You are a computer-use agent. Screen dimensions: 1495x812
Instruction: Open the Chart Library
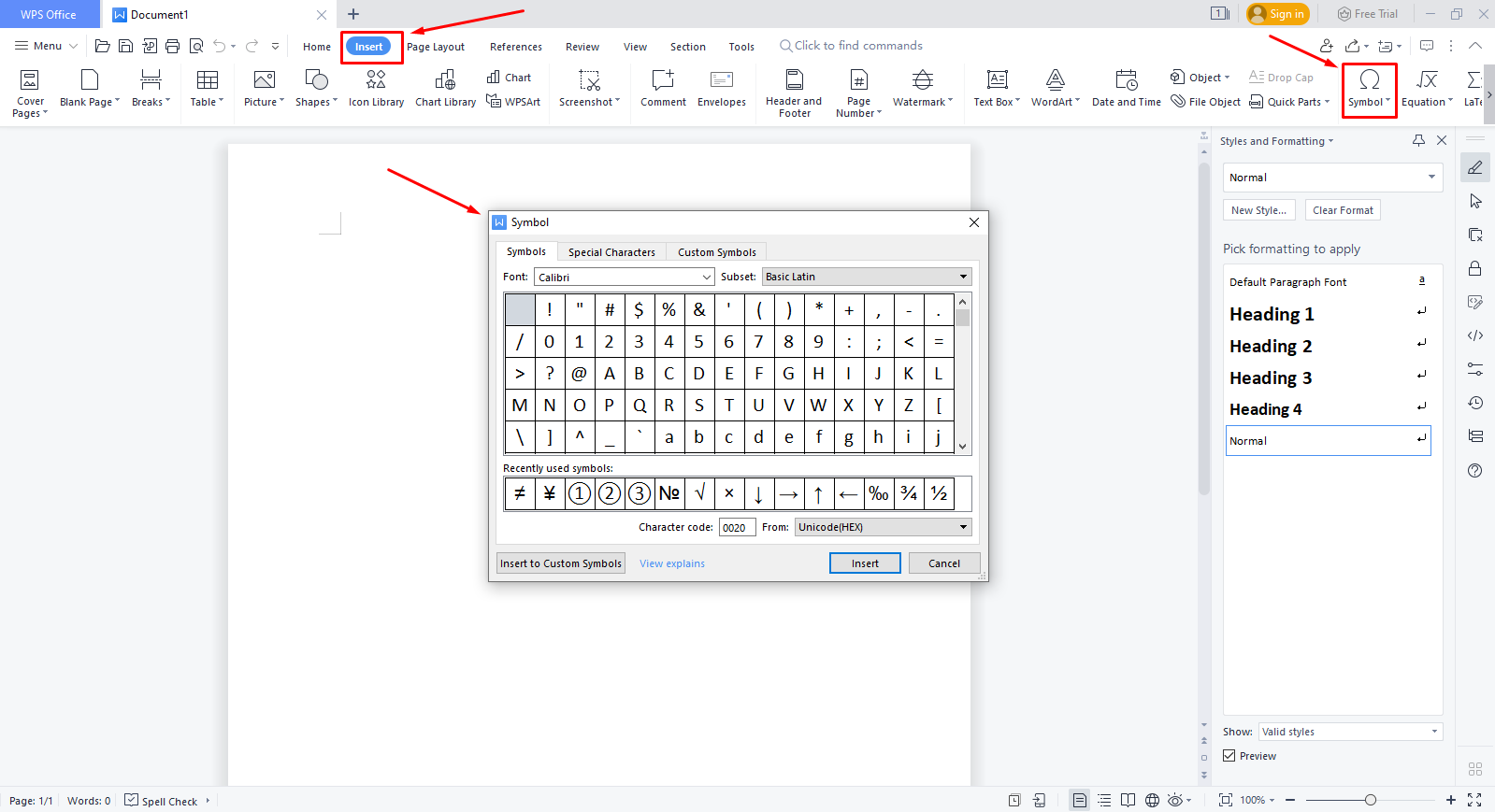pos(445,90)
